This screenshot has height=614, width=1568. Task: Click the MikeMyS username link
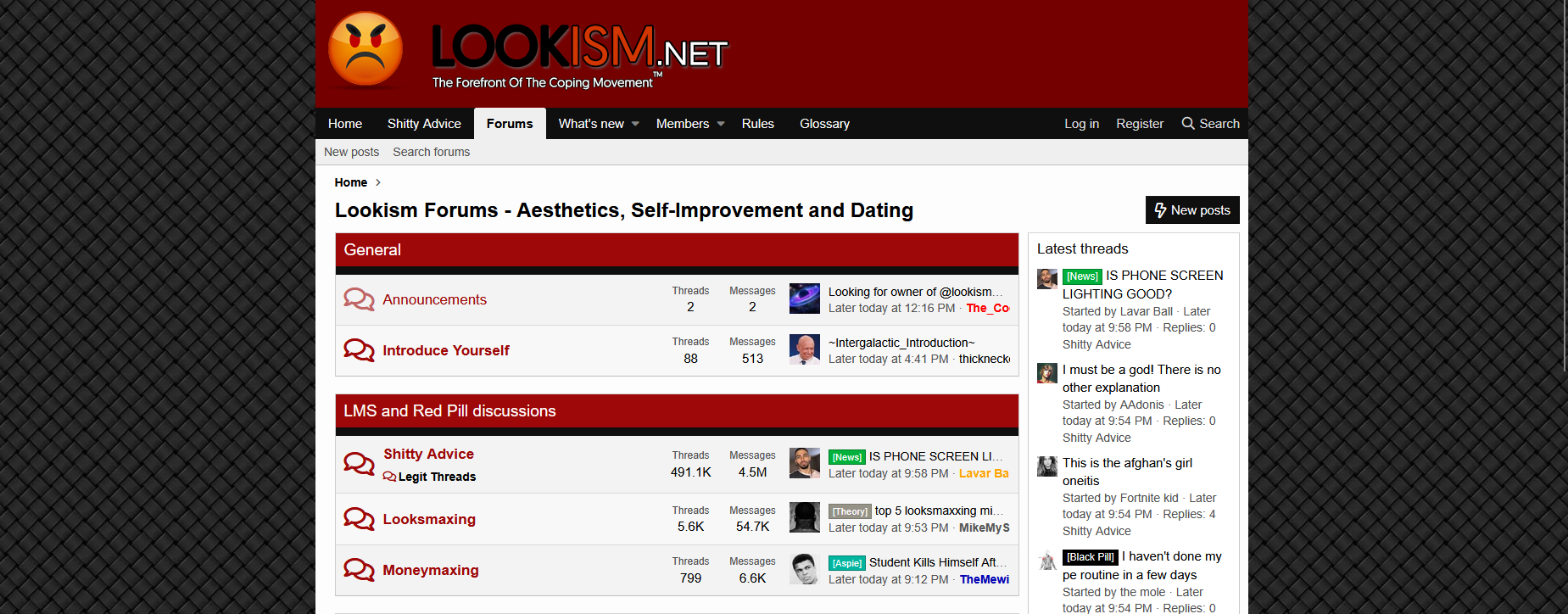(x=984, y=527)
